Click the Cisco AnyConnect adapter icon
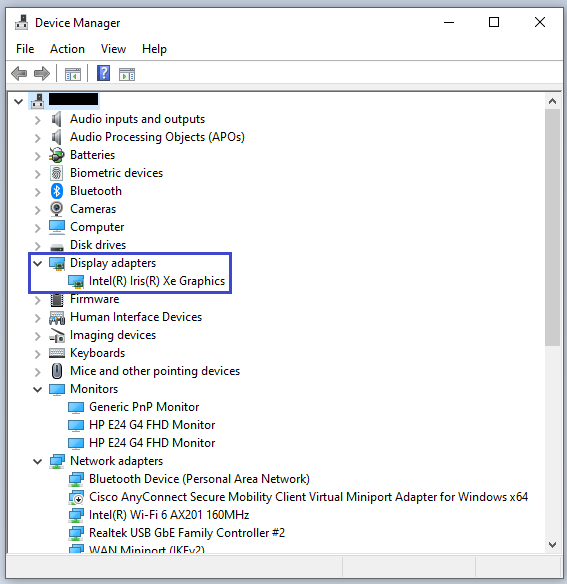The image size is (567, 584). click(76, 498)
